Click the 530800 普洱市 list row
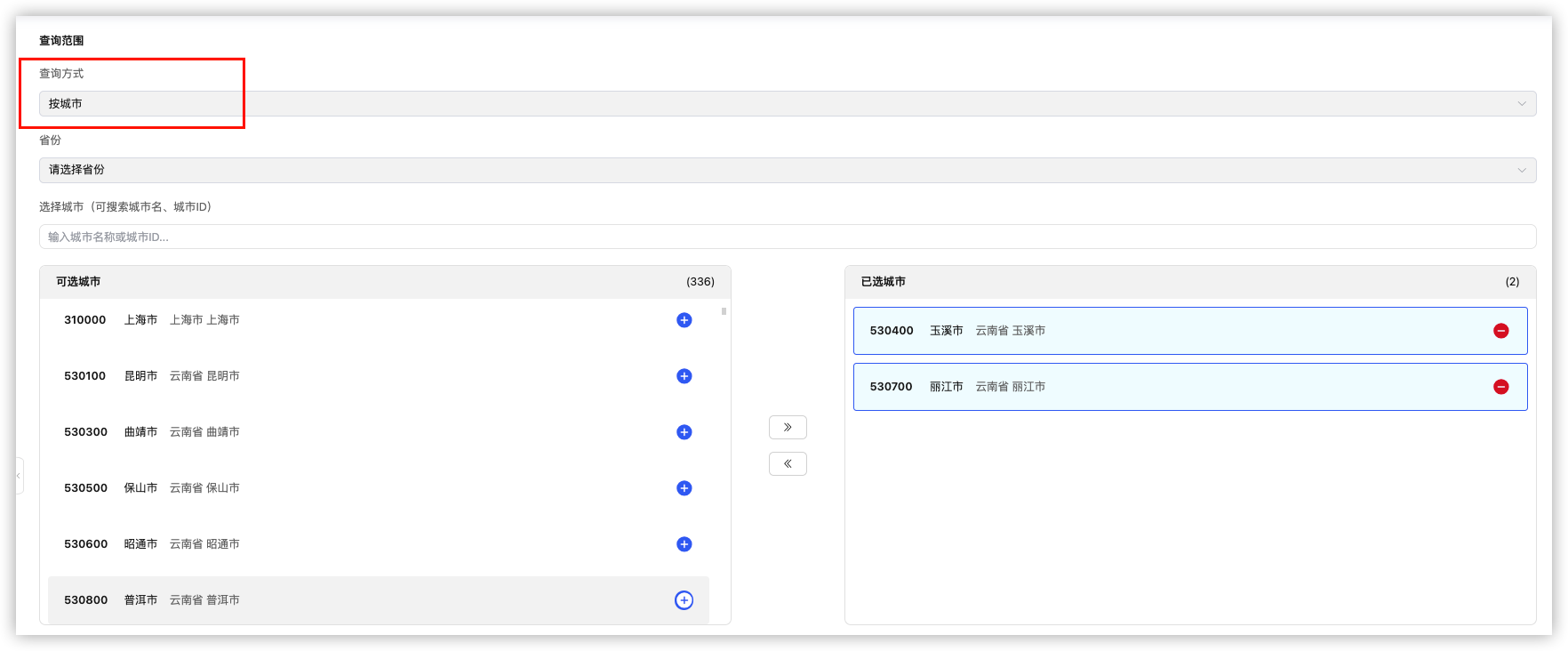The width and height of the screenshot is (1568, 651). point(356,600)
